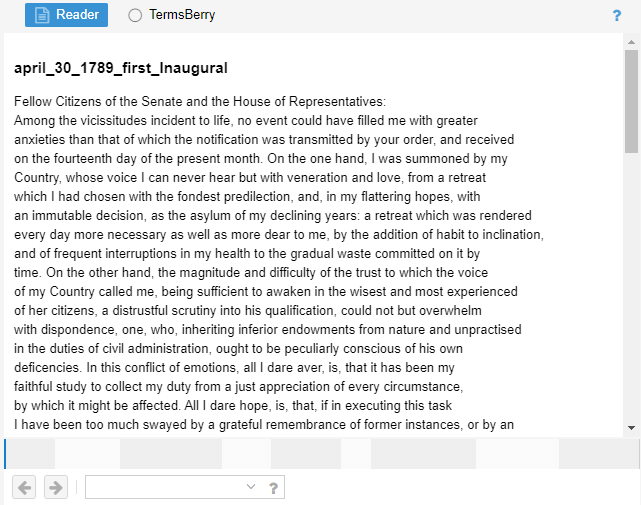
Task: Click the blue marker at bar's left edge
Action: [x=6, y=453]
